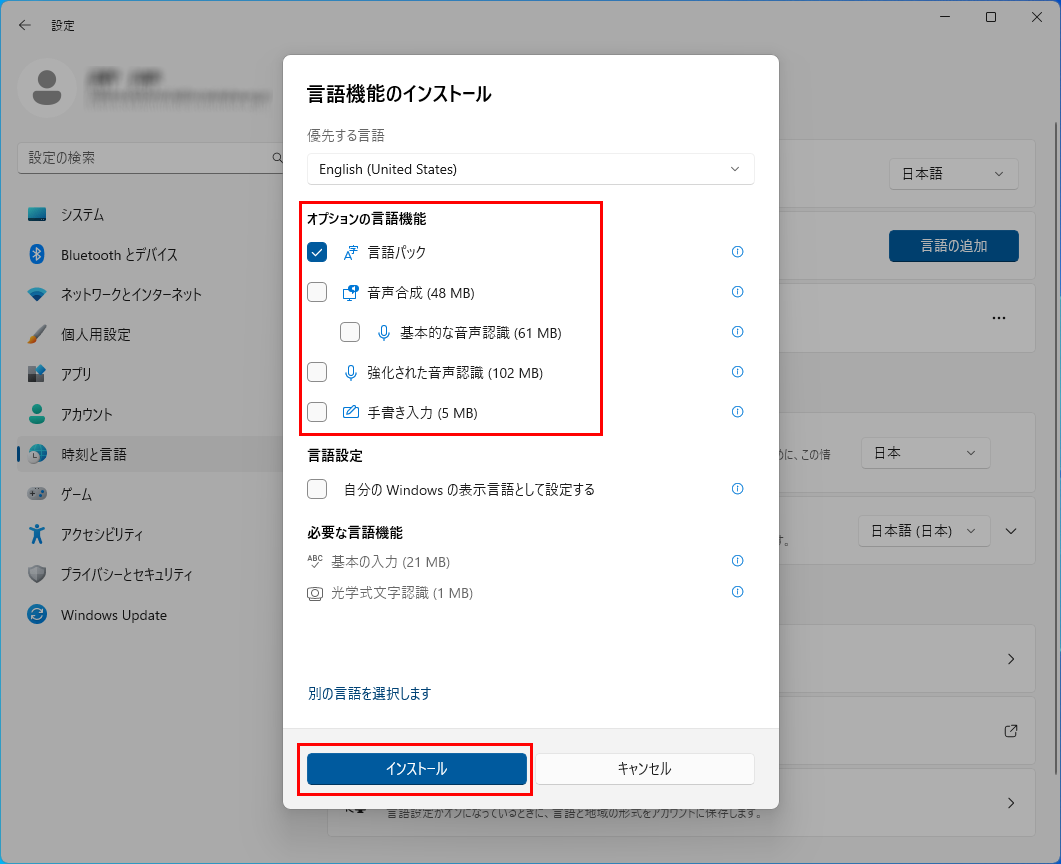Open ネットワークとインターネット settings
Viewport: 1061px width, 864px height.
pos(150,294)
